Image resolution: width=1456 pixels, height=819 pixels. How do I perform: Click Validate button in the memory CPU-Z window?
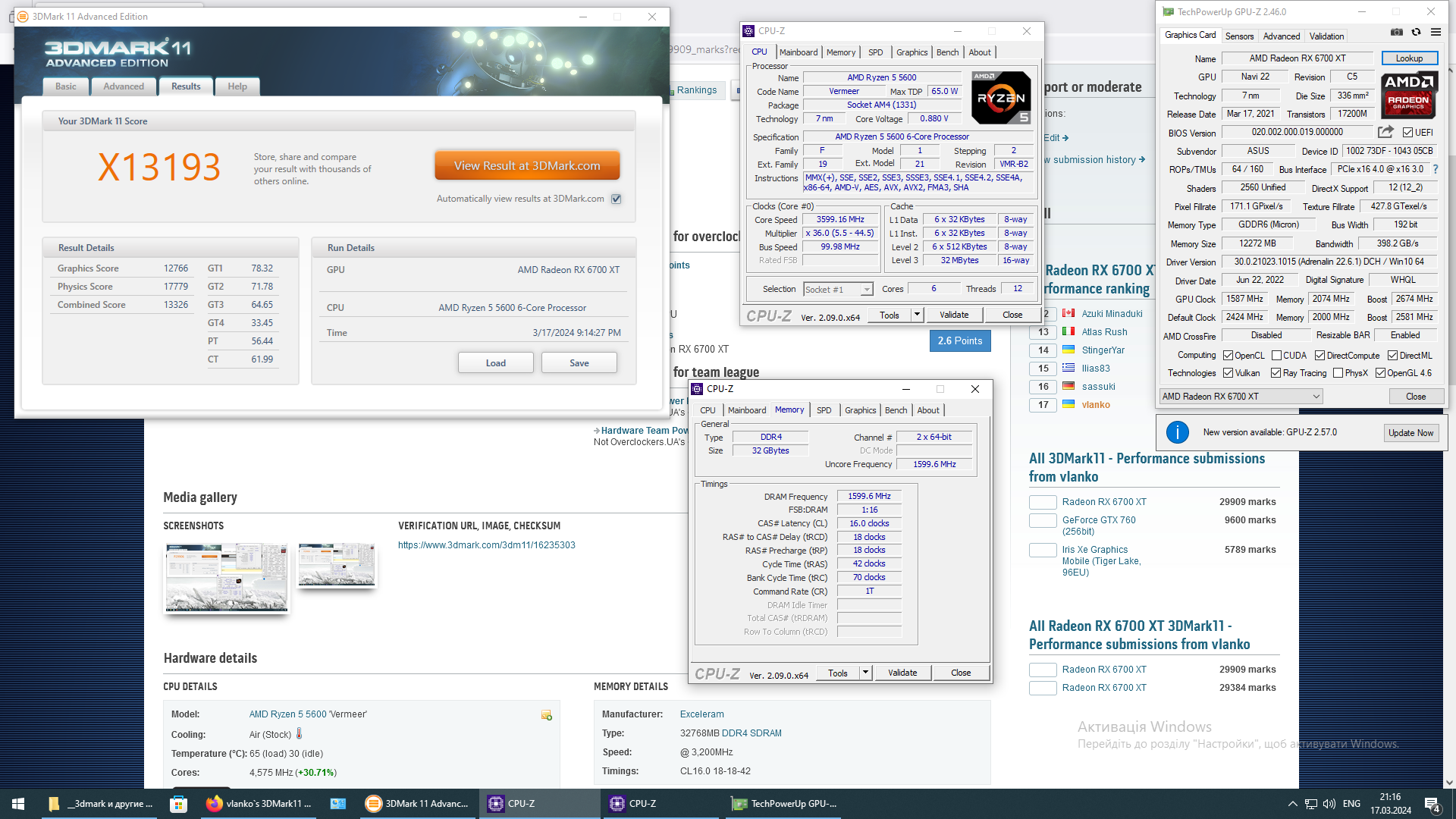coord(902,673)
